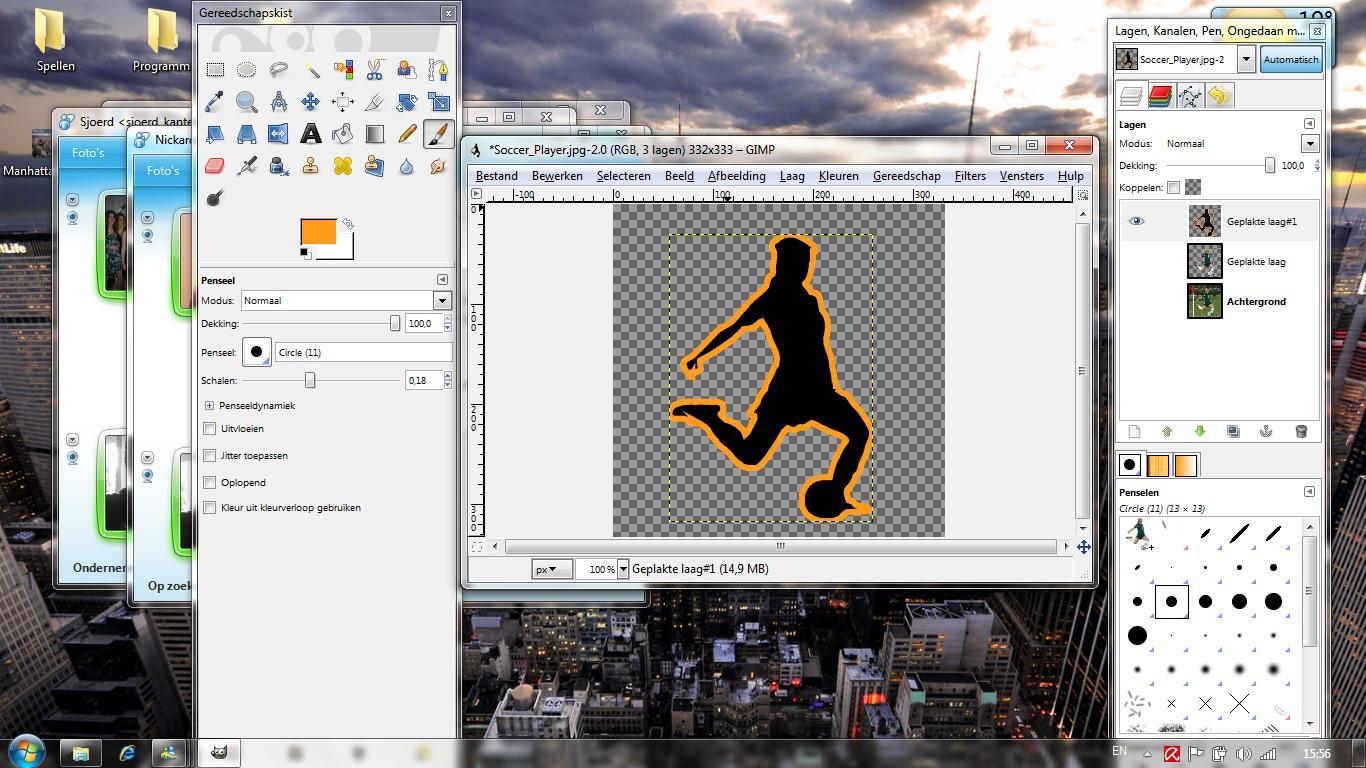Open the Filters menu
The height and width of the screenshot is (768, 1366).
click(970, 176)
